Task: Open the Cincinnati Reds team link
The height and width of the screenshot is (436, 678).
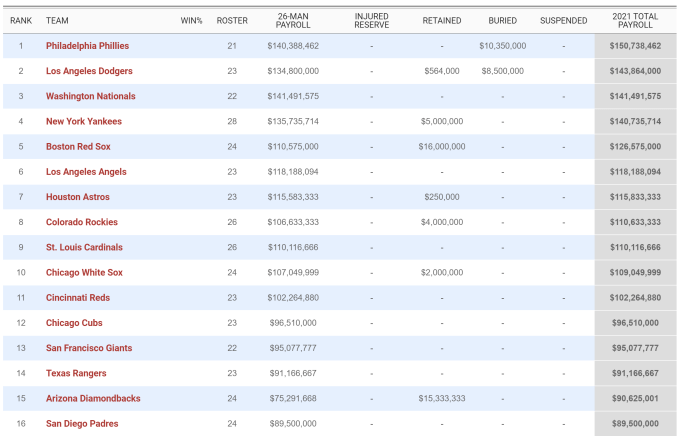Action: 78,298
